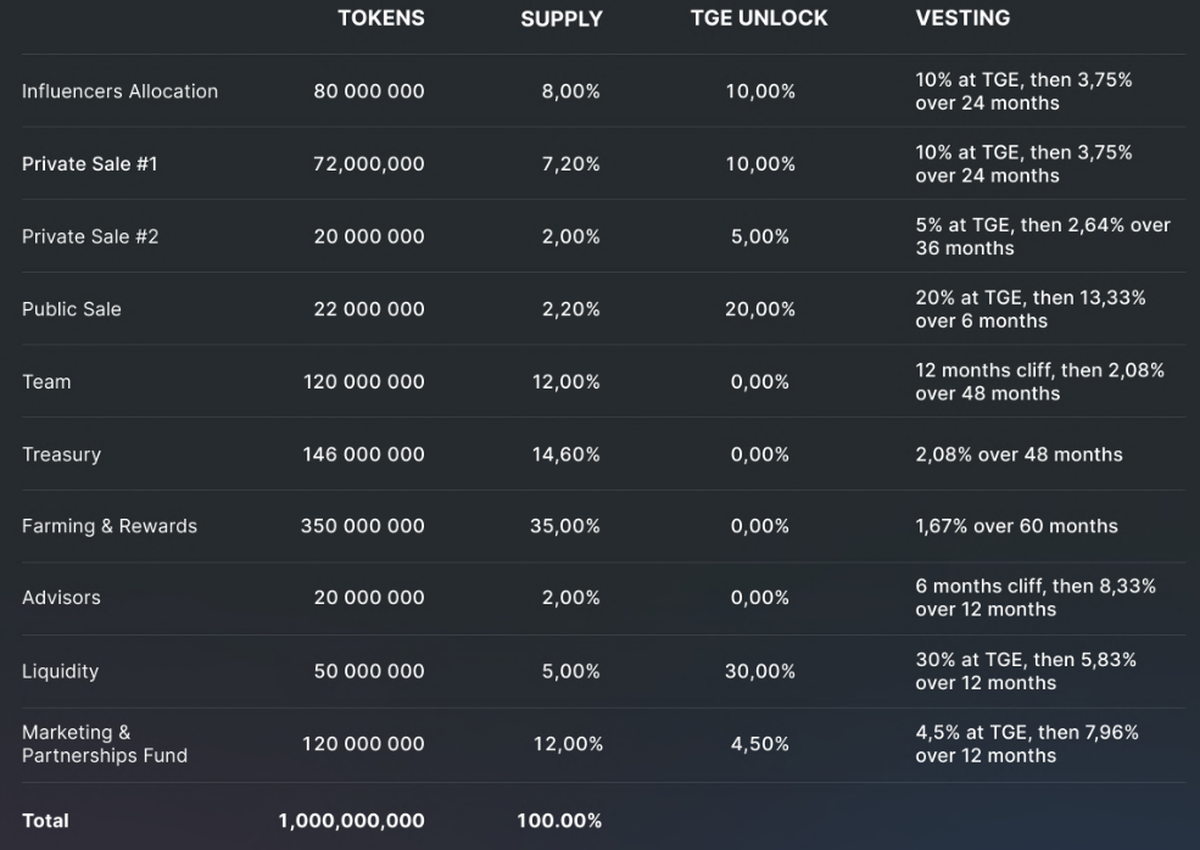Select the Advisors row label

[62, 598]
